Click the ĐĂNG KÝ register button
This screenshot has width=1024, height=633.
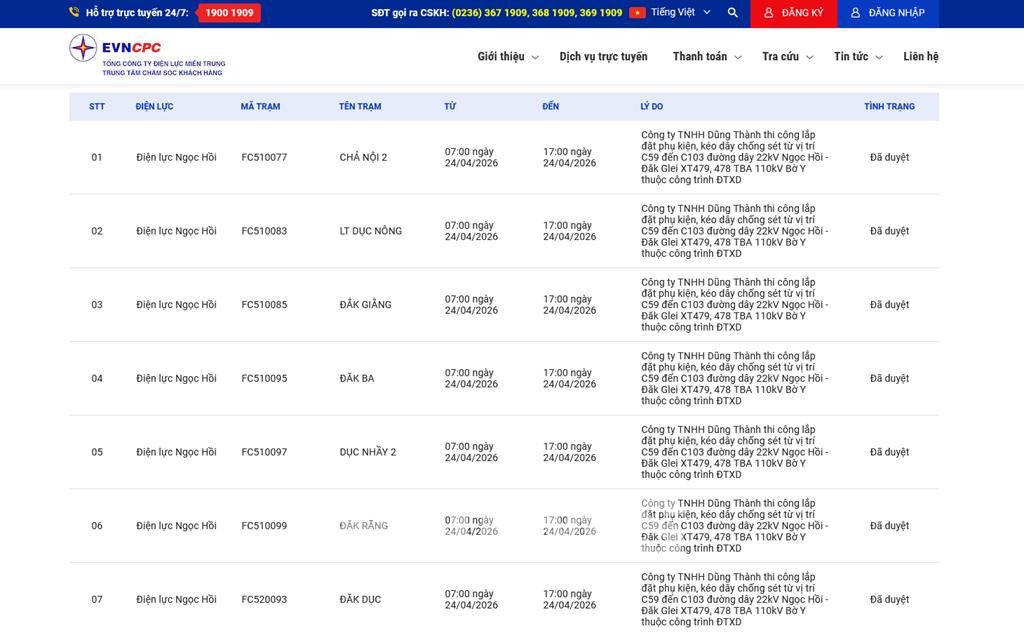click(x=793, y=13)
